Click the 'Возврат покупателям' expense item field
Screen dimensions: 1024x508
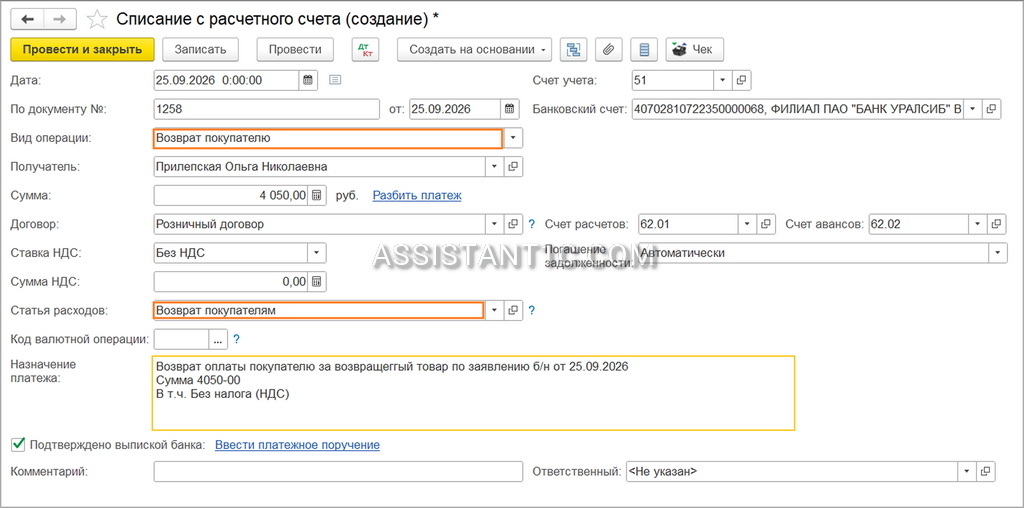pyautogui.click(x=319, y=310)
